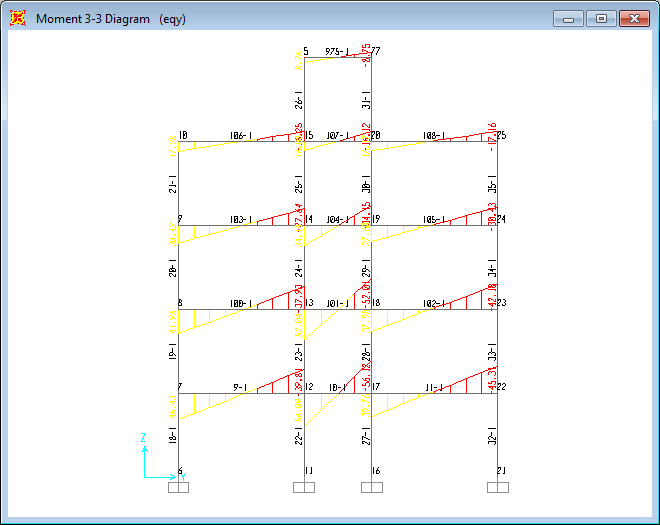Select beam label 106-1 on the top floor
The height and width of the screenshot is (525, 660).
click(x=241, y=135)
